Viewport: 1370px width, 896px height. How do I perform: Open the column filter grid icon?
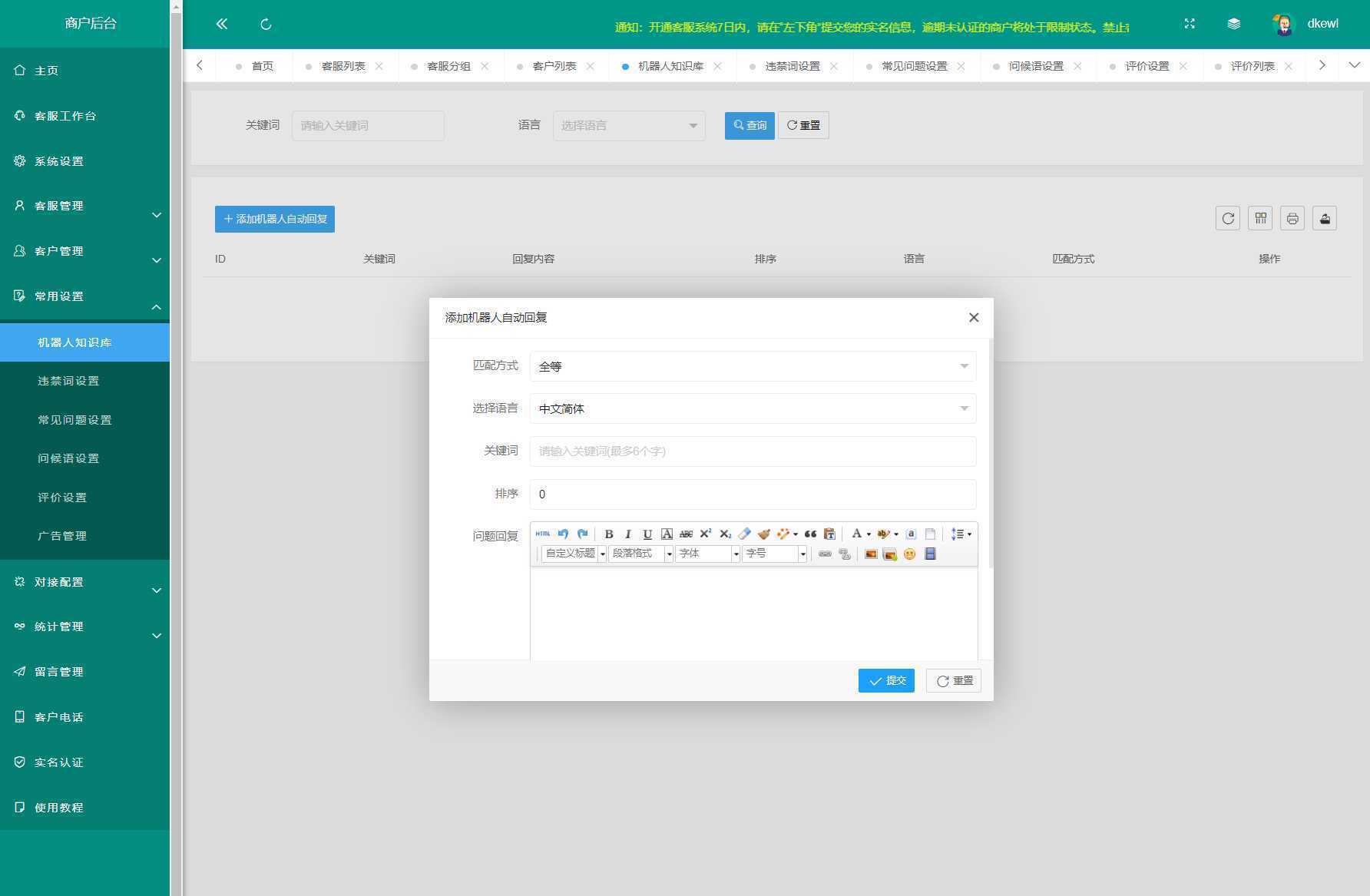[x=1260, y=219]
